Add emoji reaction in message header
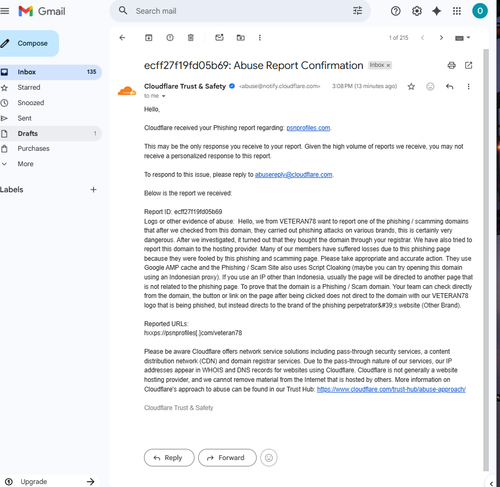This screenshot has height=487, width=500. pos(430,87)
